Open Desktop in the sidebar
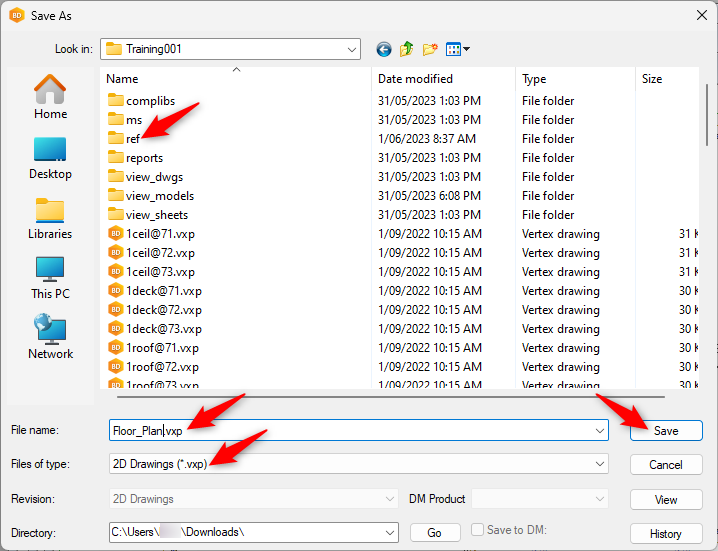Image resolution: width=718 pixels, height=551 pixels. point(50,158)
